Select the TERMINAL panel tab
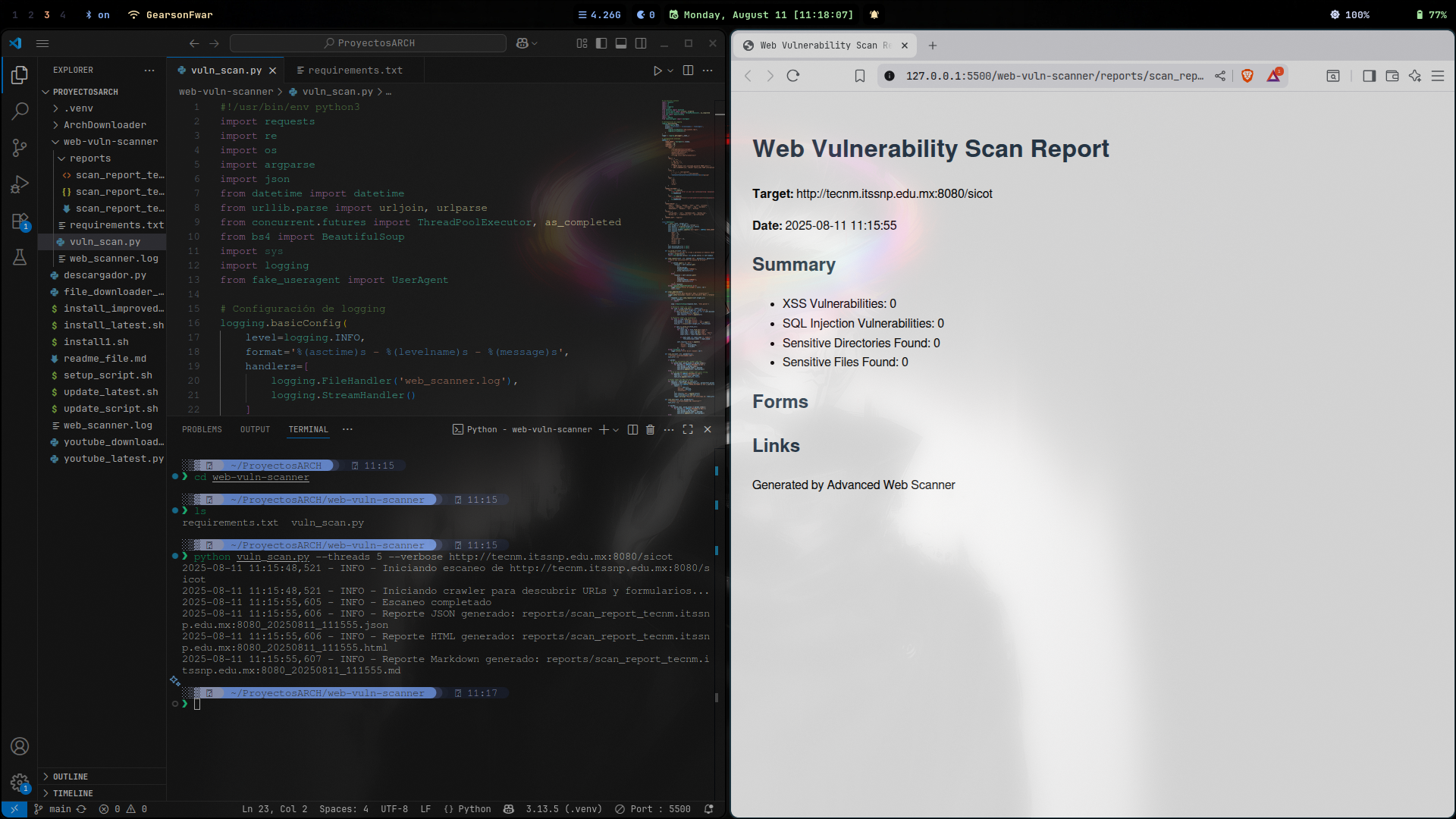 tap(308, 429)
